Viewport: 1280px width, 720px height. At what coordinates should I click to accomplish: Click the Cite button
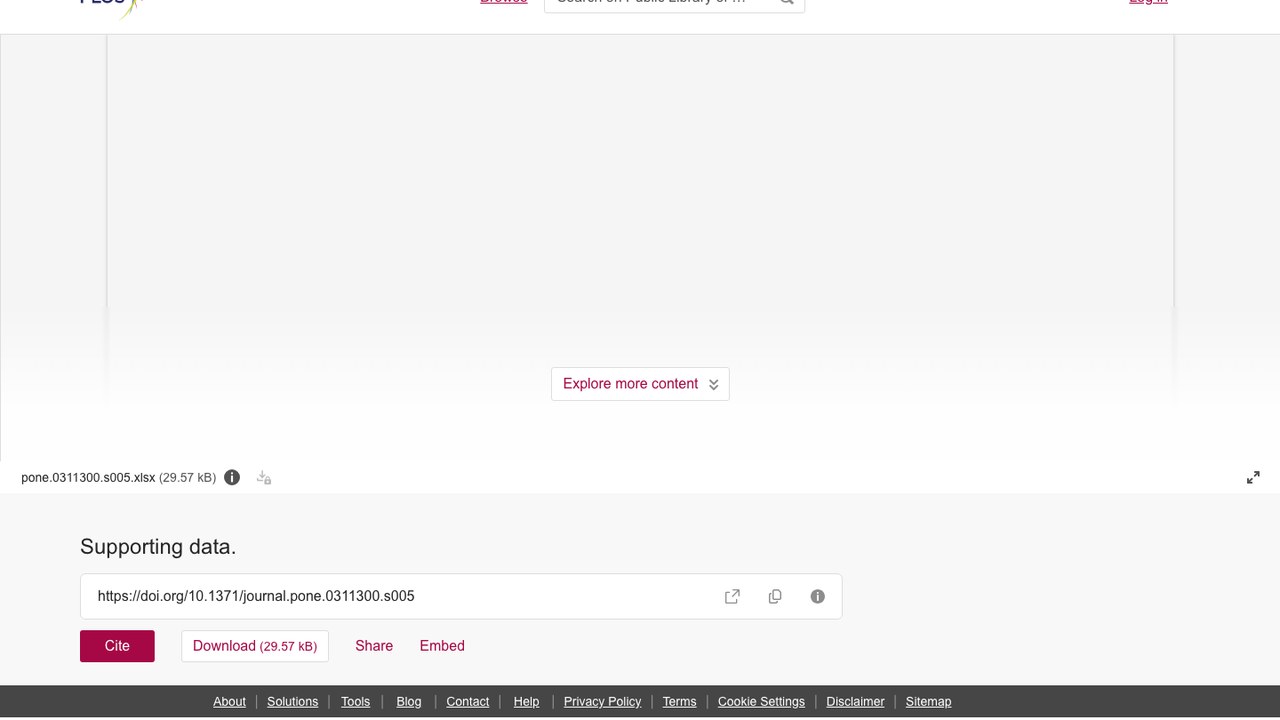coord(117,646)
